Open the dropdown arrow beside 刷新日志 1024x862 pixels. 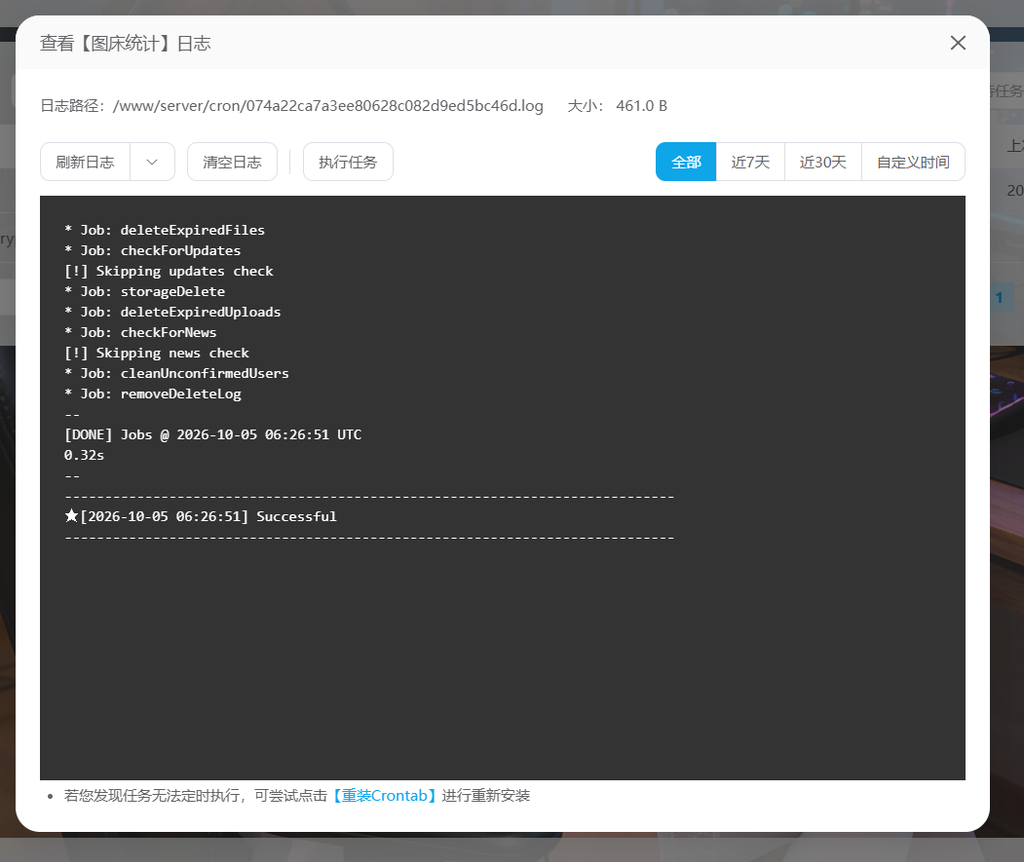tap(152, 162)
